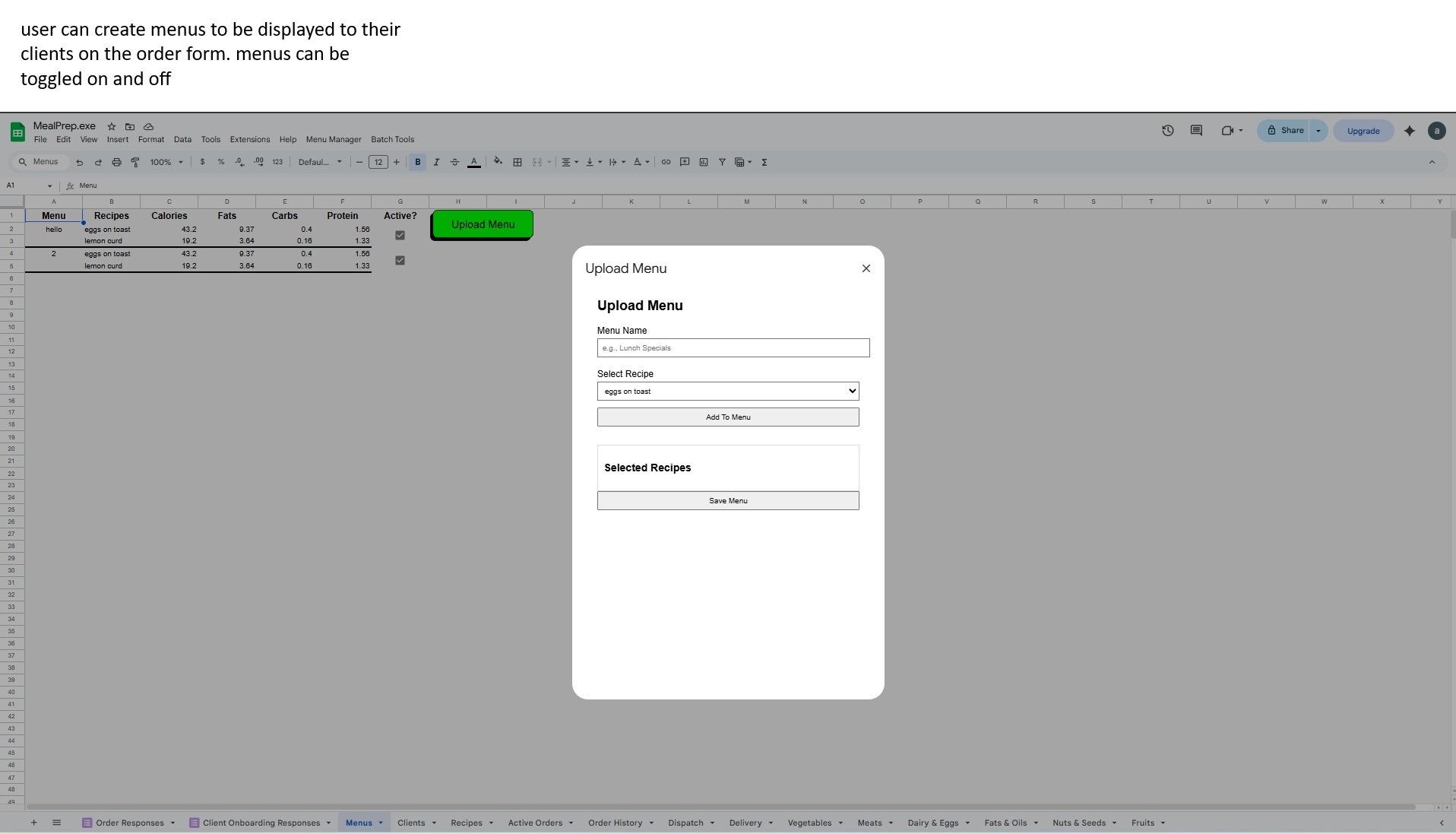Viewport: 1456px width, 834px height.
Task: Open the comments panel icon
Action: coord(1196,131)
